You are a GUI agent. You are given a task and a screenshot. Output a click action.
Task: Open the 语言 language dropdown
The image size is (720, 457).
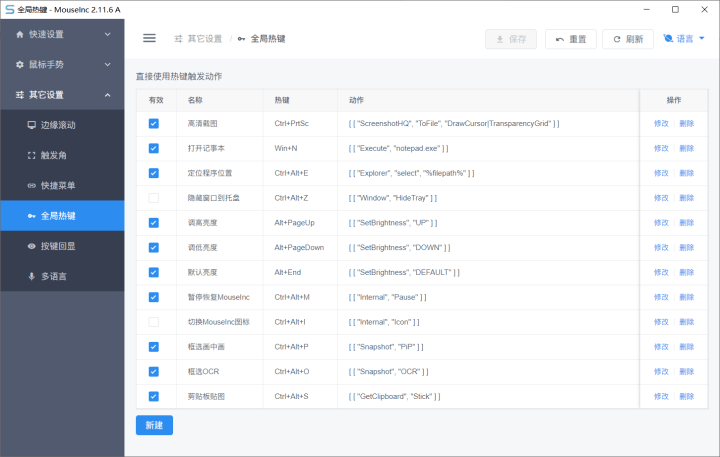pos(684,39)
